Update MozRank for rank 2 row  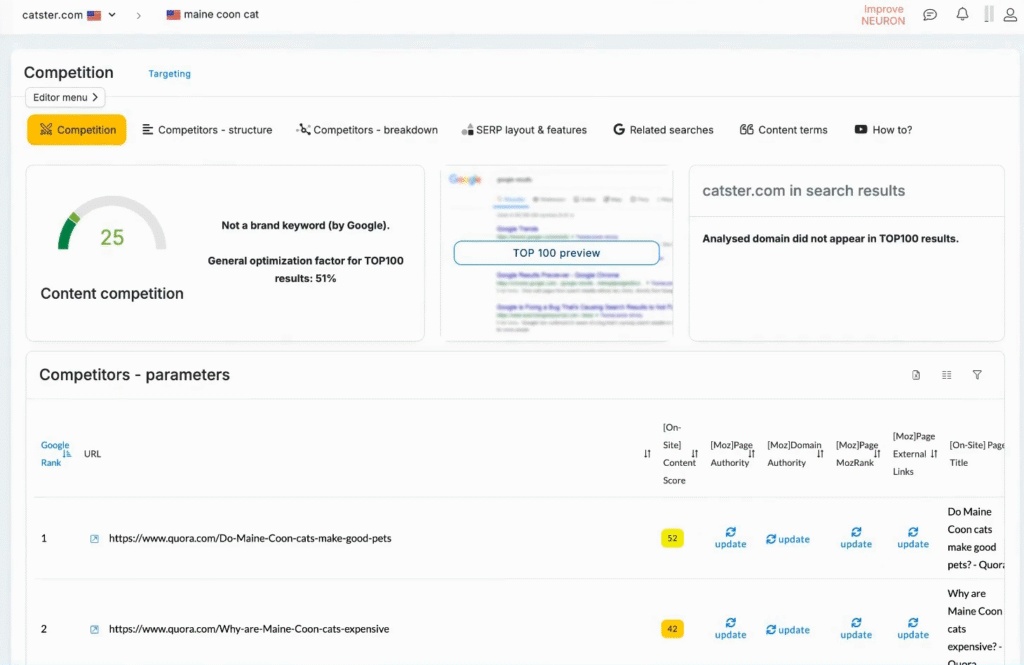click(x=856, y=629)
